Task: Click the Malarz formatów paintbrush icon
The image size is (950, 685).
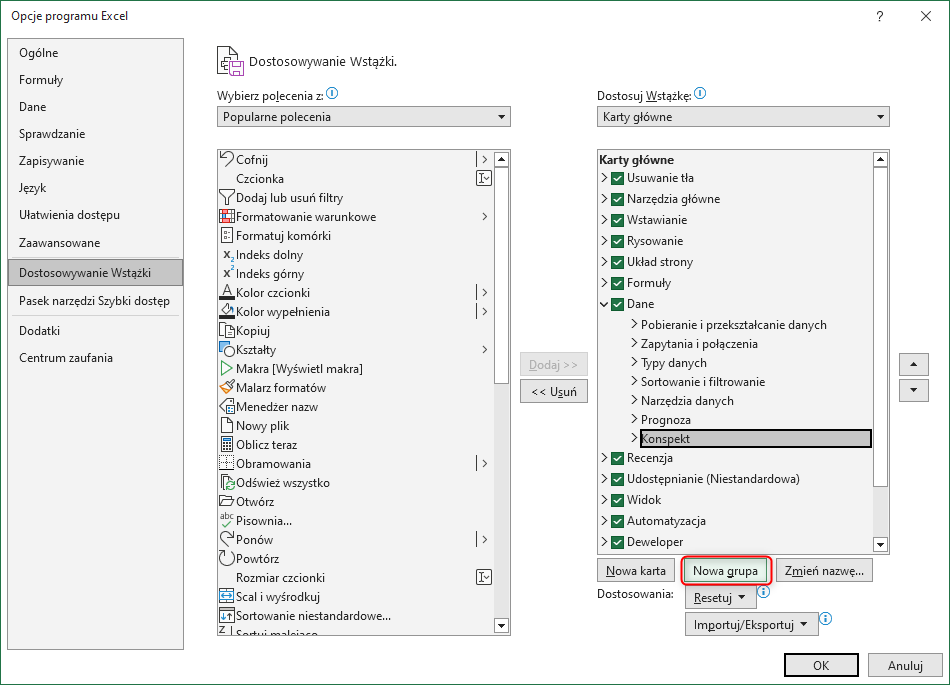Action: (226, 388)
